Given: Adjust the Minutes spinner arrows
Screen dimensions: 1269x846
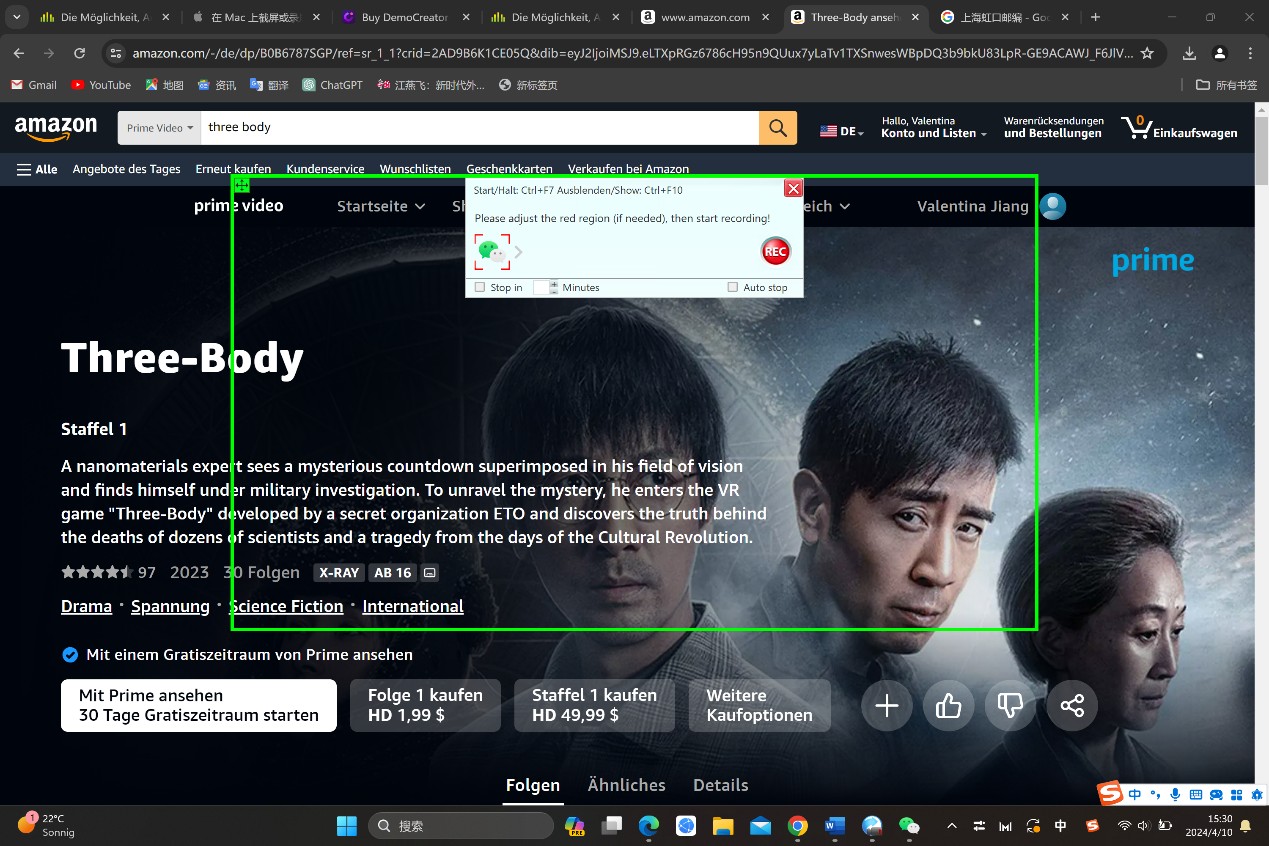Looking at the screenshot, I should [554, 287].
